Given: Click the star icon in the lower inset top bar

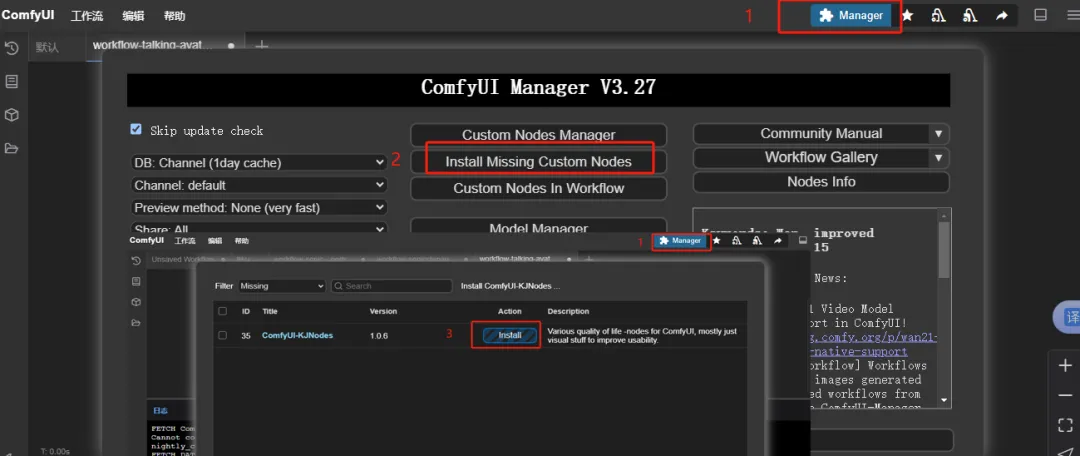Looking at the screenshot, I should pyautogui.click(x=716, y=240).
